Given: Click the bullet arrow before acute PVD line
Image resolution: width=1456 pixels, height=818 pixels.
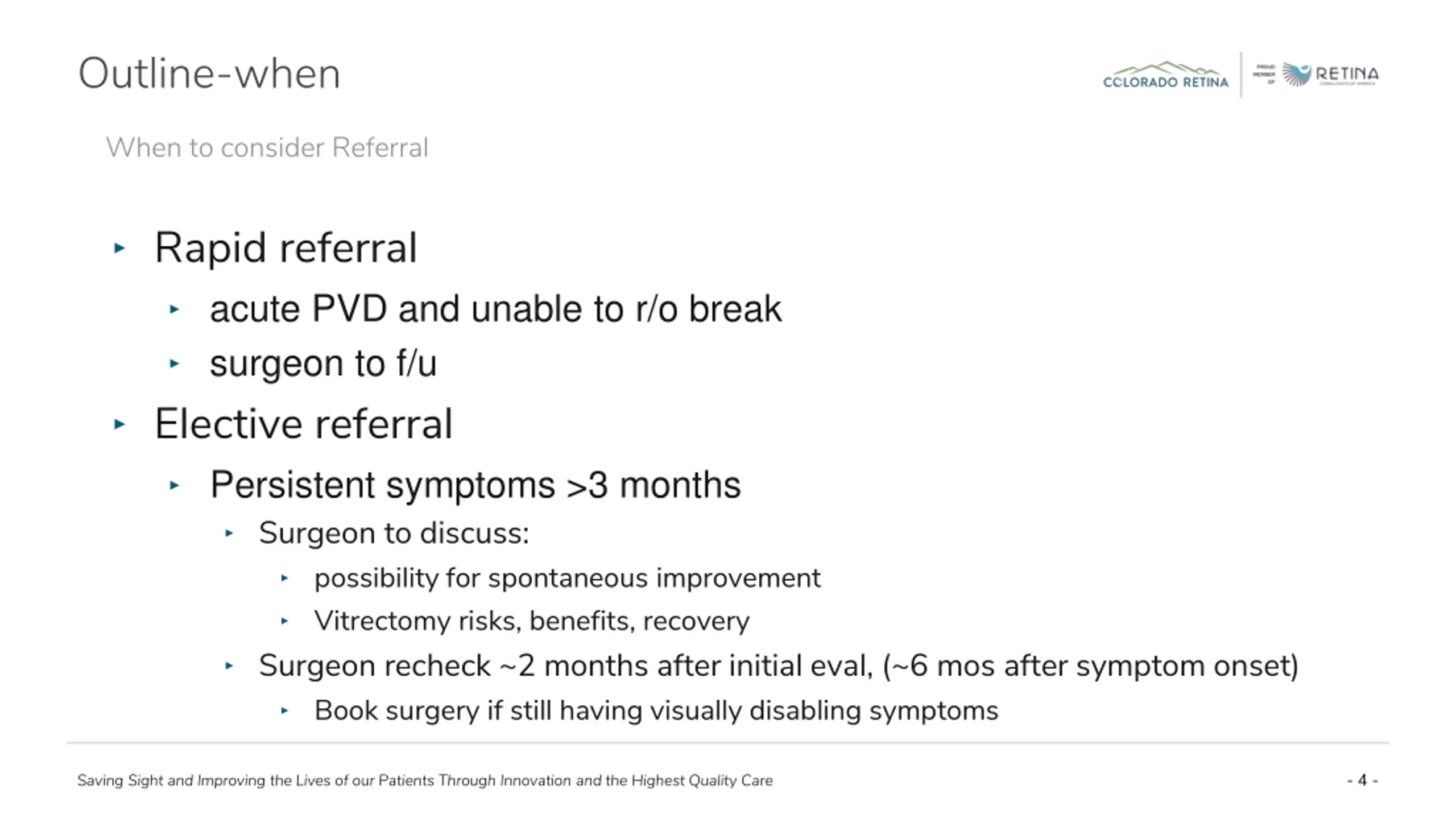Looking at the screenshot, I should point(175,309).
